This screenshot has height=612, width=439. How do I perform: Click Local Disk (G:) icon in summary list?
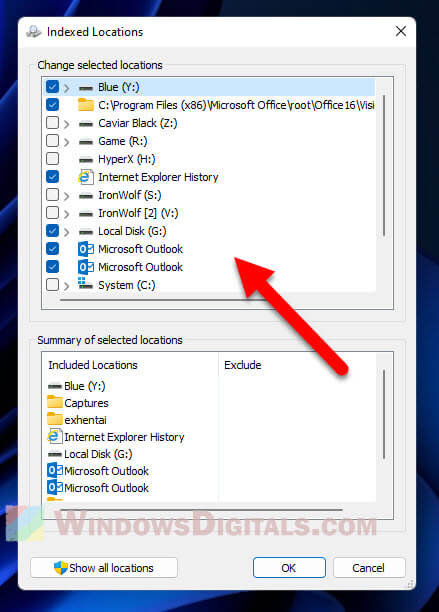[55, 454]
